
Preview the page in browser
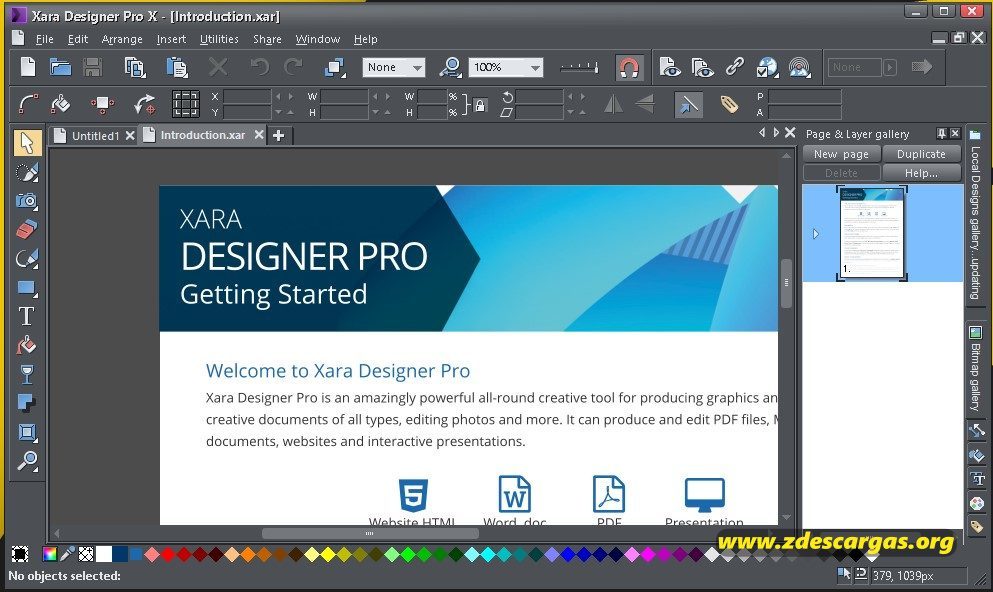coord(669,66)
